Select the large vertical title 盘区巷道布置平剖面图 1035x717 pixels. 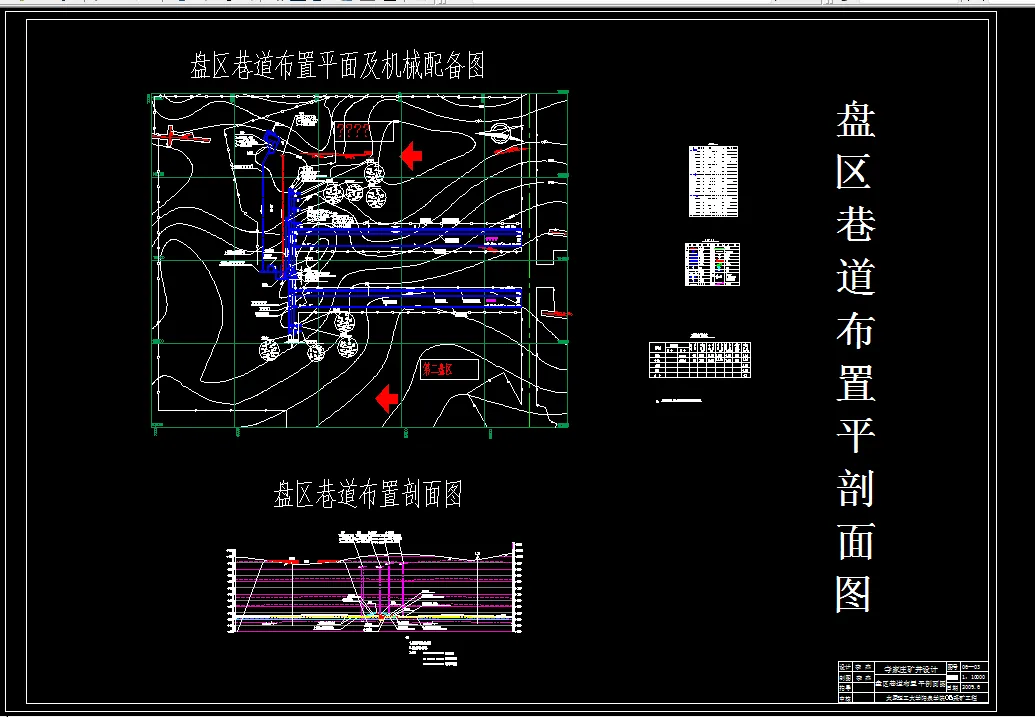[855, 357]
